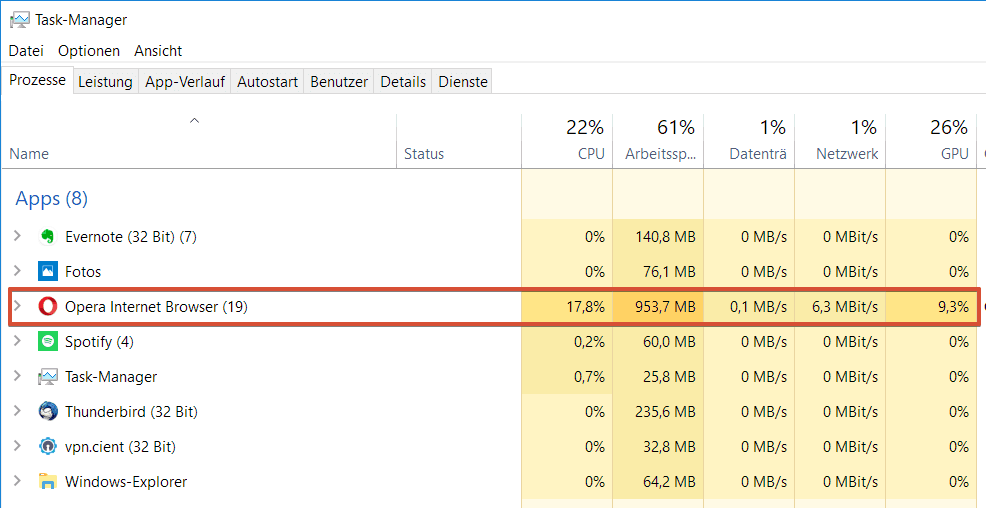Sort processes by Datenträger column
Image resolution: width=986 pixels, height=508 pixels.
[749, 141]
